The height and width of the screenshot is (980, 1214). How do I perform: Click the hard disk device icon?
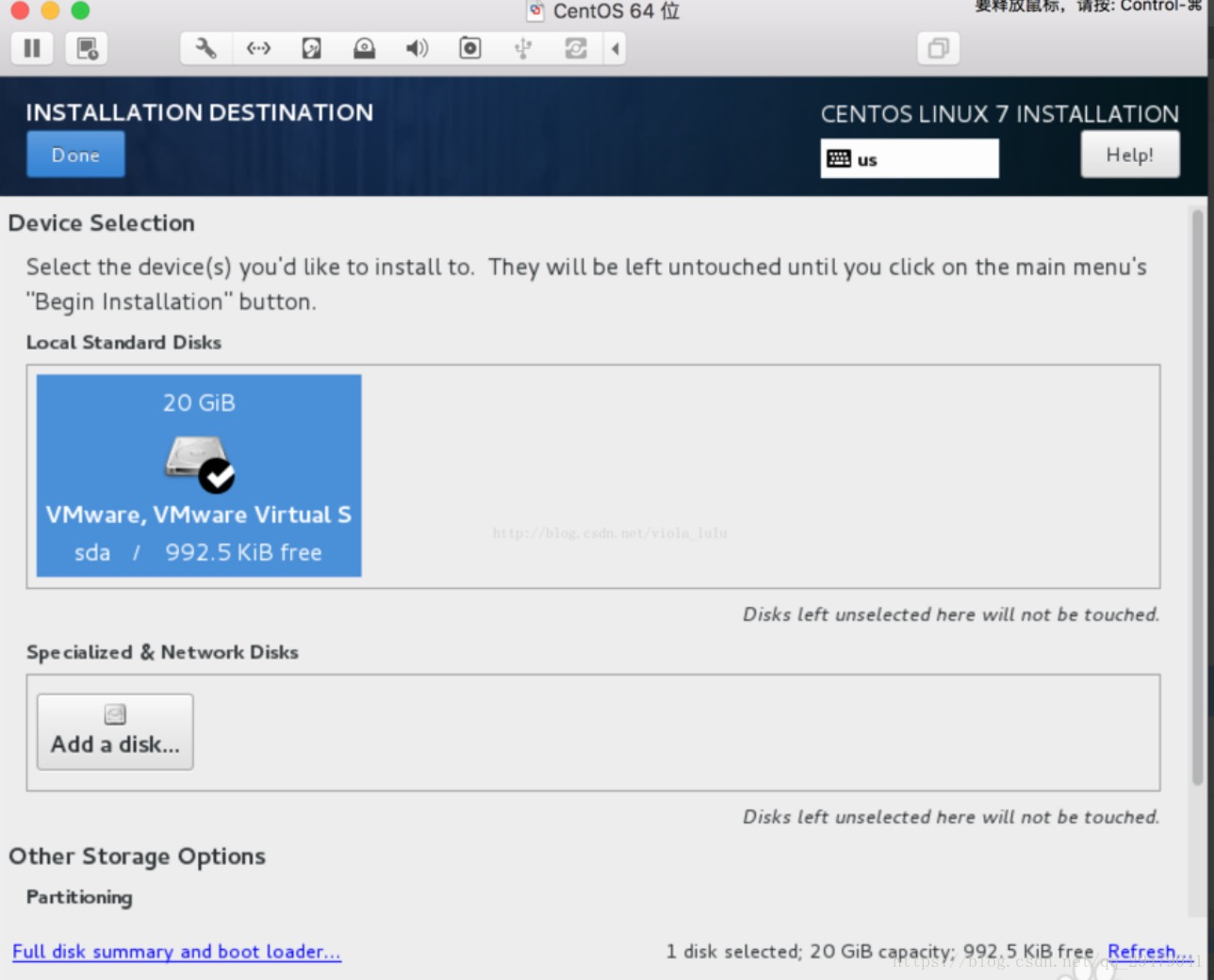[x=311, y=48]
